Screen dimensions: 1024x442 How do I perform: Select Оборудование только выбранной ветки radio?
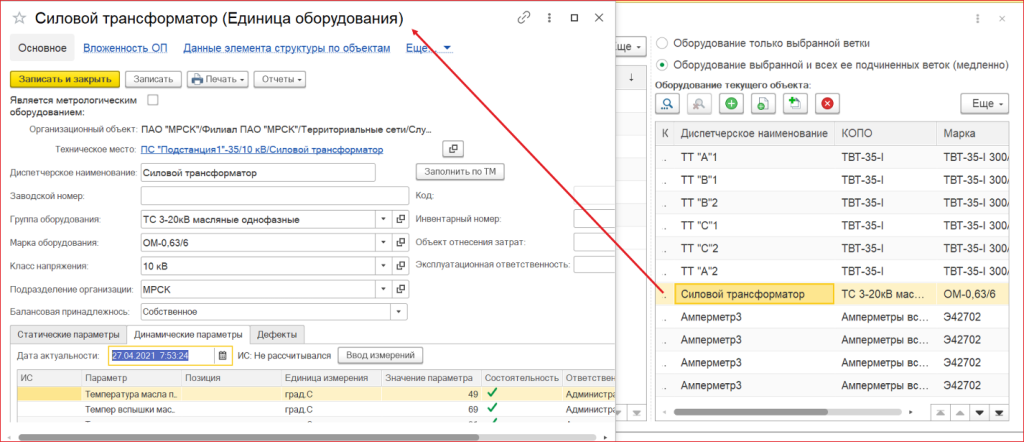pyautogui.click(x=662, y=44)
